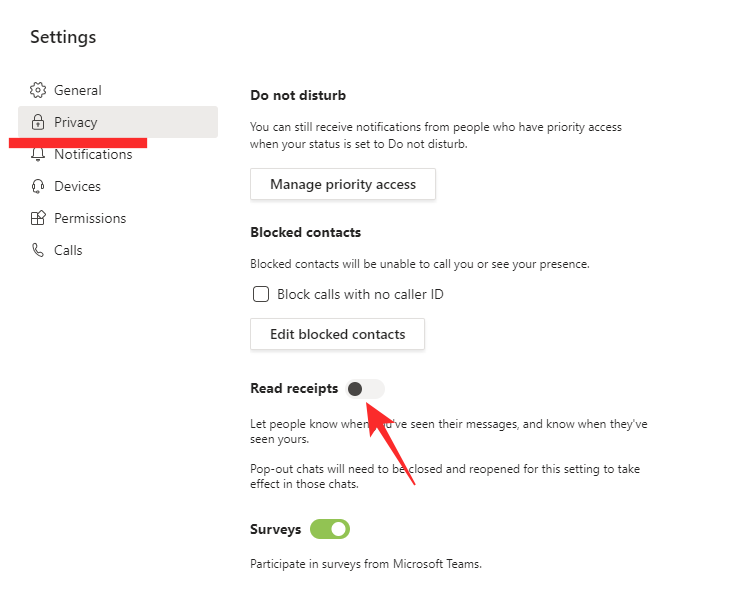Click the Permissions icon in sidebar
Viewport: 743px width, 607px height.
click(x=38, y=218)
